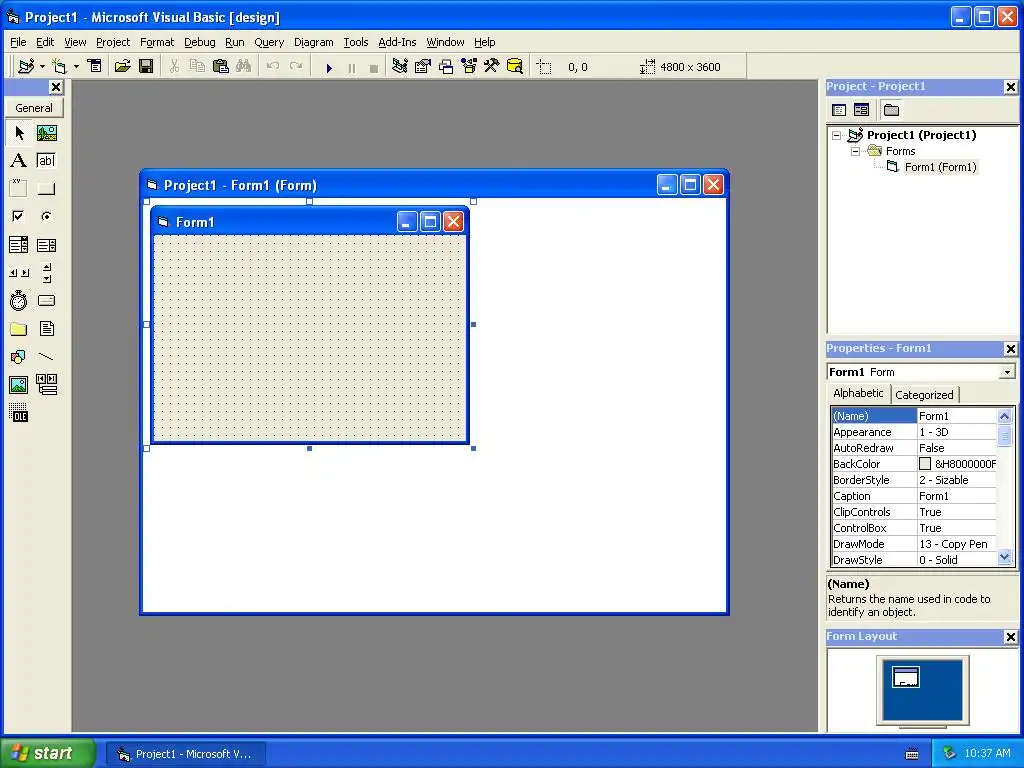Viewport: 1024px width, 768px height.
Task: Open the Data View Window toolbar icon
Action: pos(515,66)
